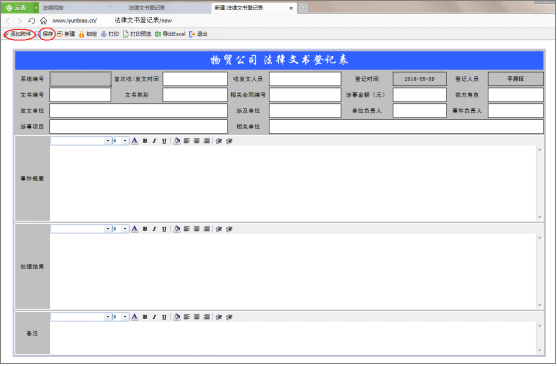Toggle italic in 备注 editor
The image size is (557, 366).
154,317
